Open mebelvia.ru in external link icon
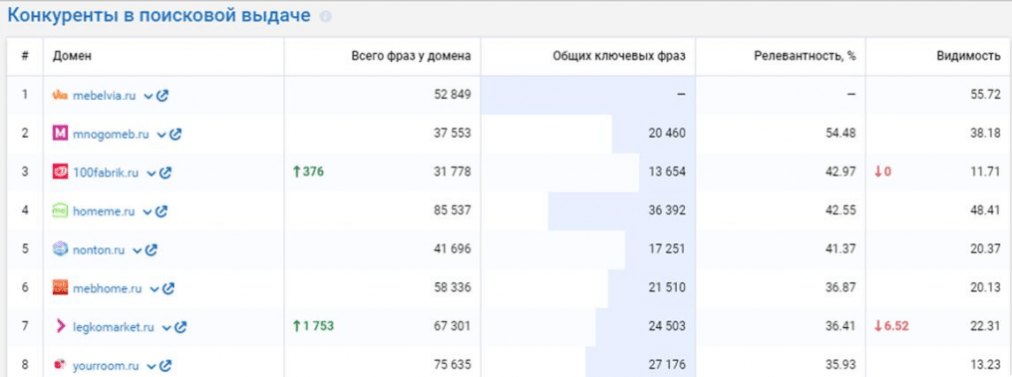Screen dimensions: 1012x377 click(163, 96)
